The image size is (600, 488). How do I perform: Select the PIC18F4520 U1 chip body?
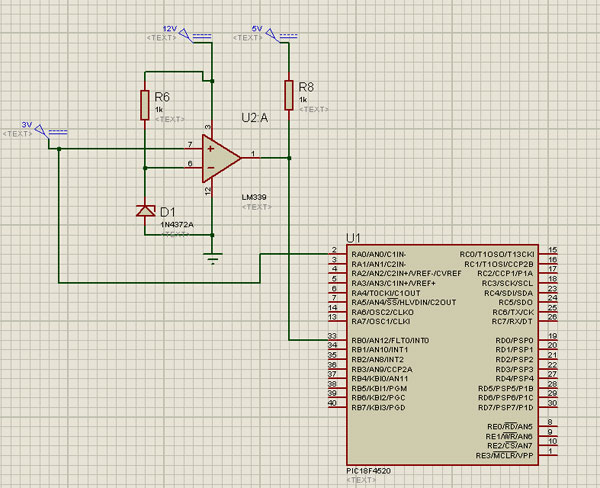(442, 355)
